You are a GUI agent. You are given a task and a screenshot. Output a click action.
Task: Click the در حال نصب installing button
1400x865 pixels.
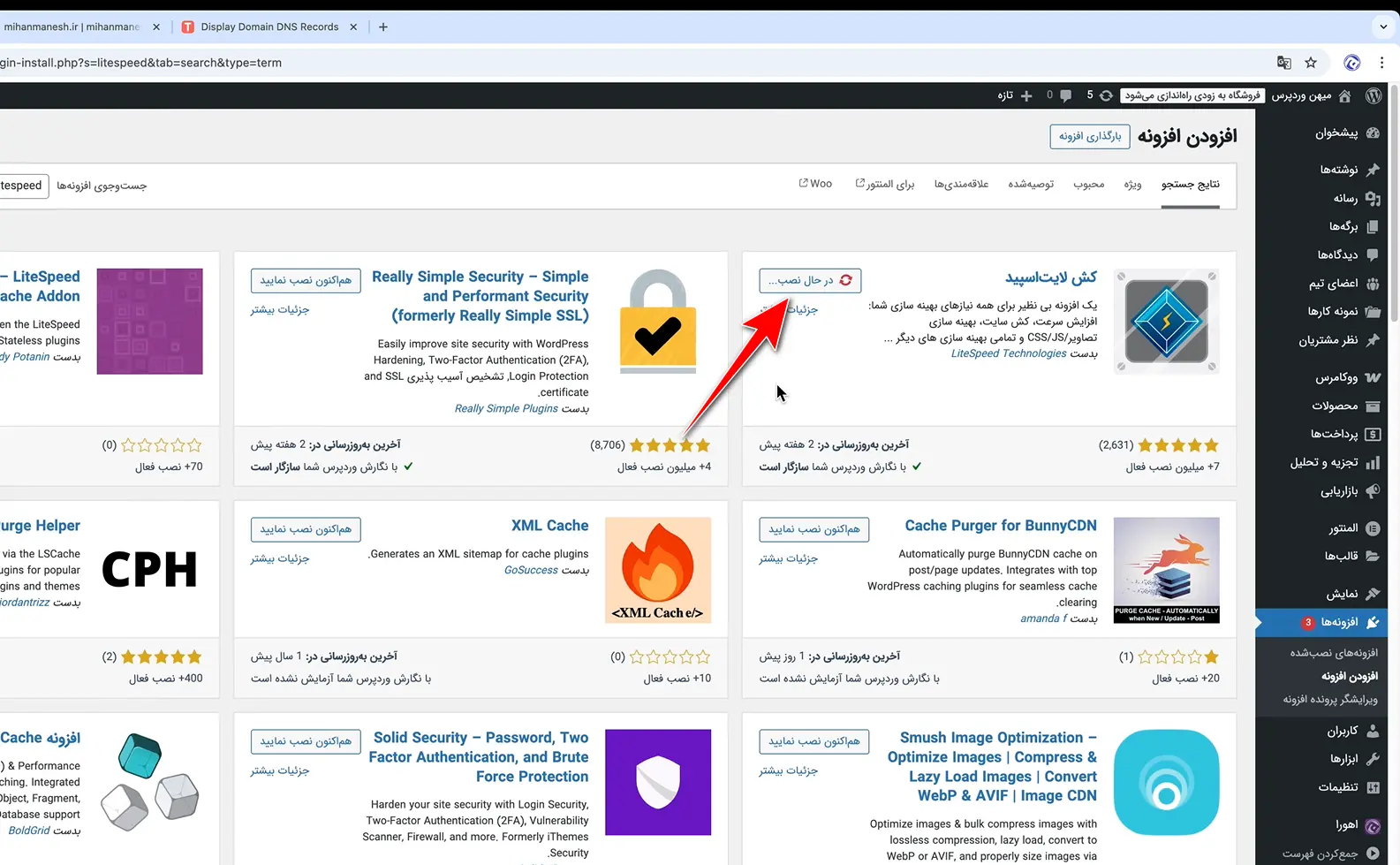point(810,280)
